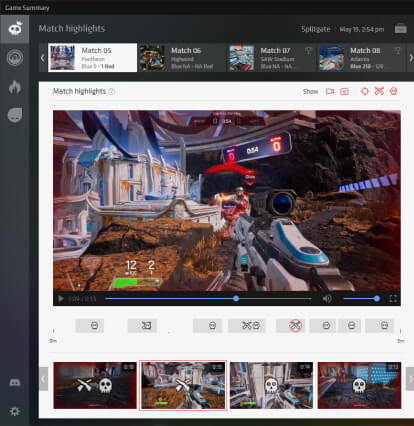Click the volume slider handle

(x=377, y=298)
